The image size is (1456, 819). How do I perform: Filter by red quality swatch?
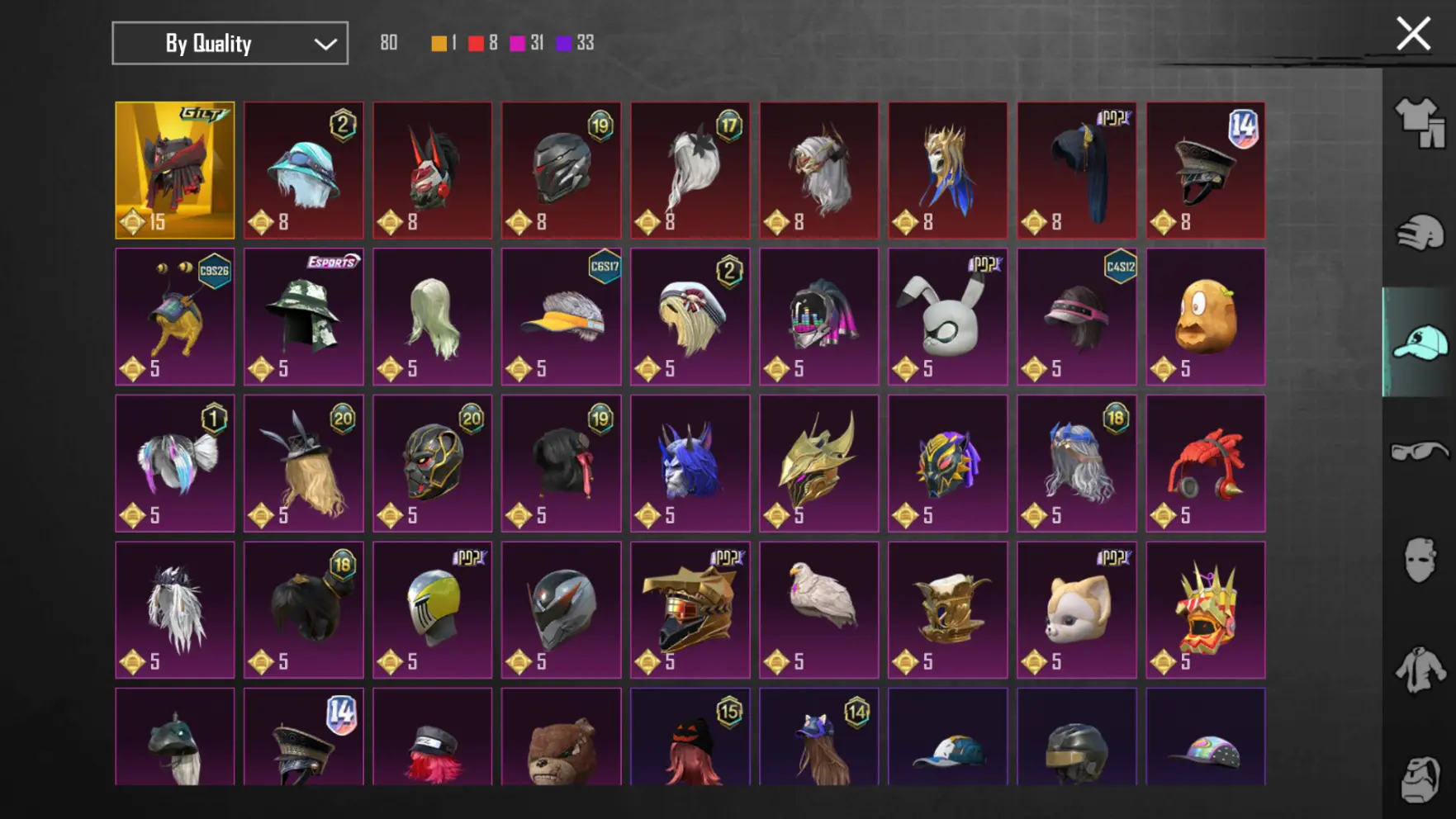click(x=476, y=43)
